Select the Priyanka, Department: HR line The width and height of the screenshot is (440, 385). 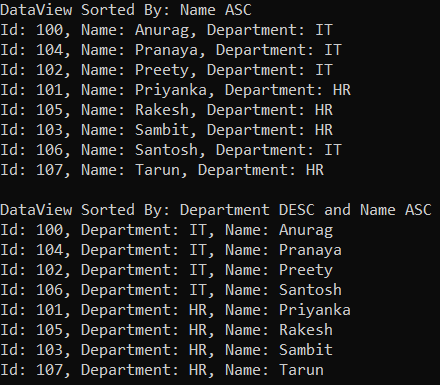[x=175, y=90]
